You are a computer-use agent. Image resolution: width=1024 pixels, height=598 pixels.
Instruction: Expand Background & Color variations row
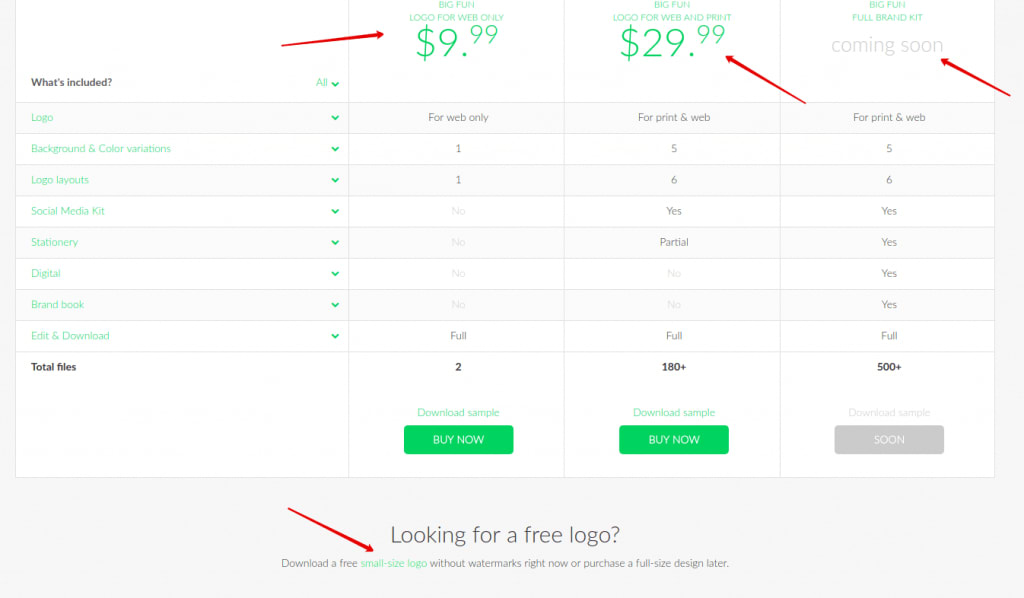336,148
